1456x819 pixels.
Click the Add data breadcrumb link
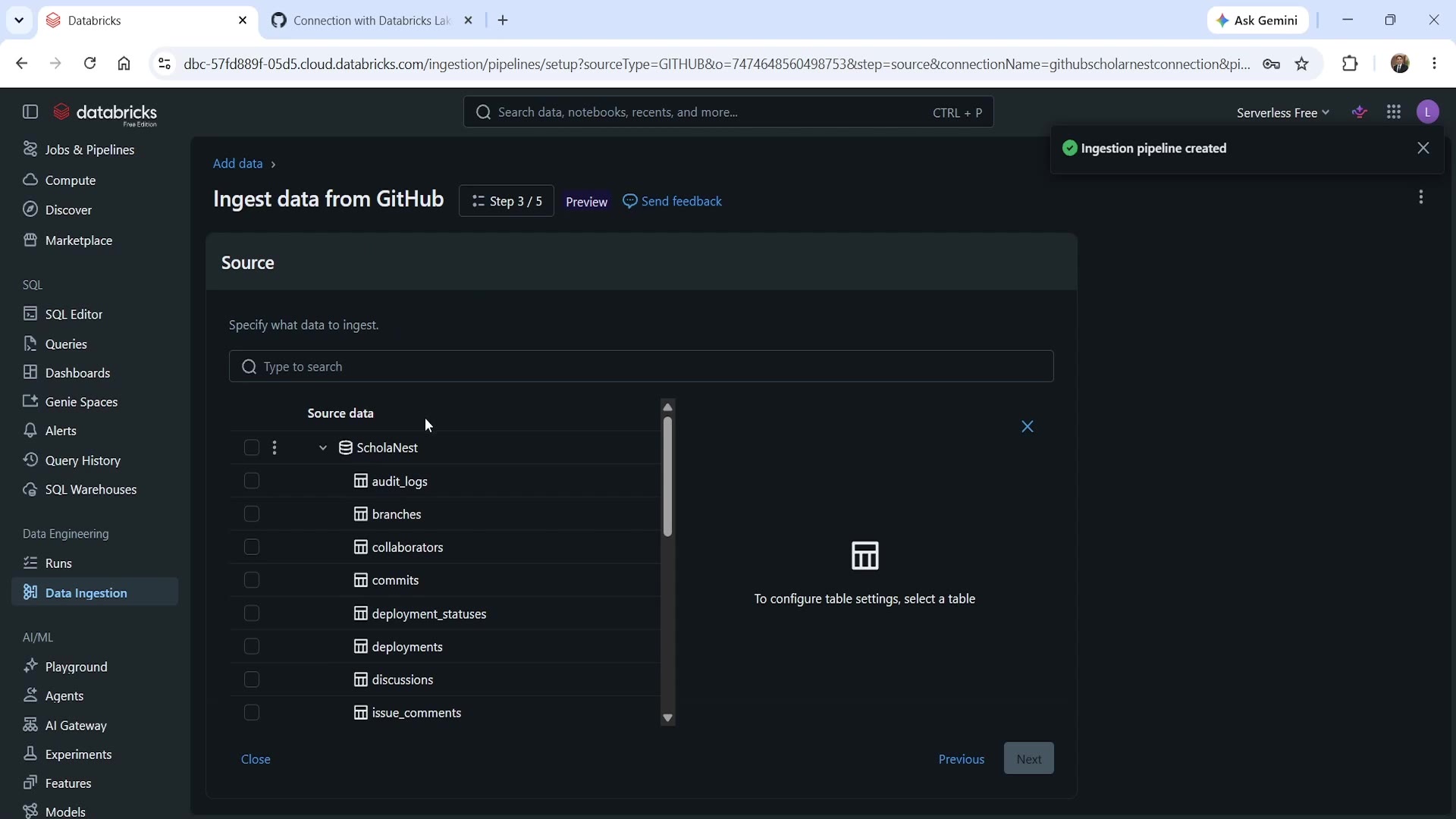click(237, 164)
